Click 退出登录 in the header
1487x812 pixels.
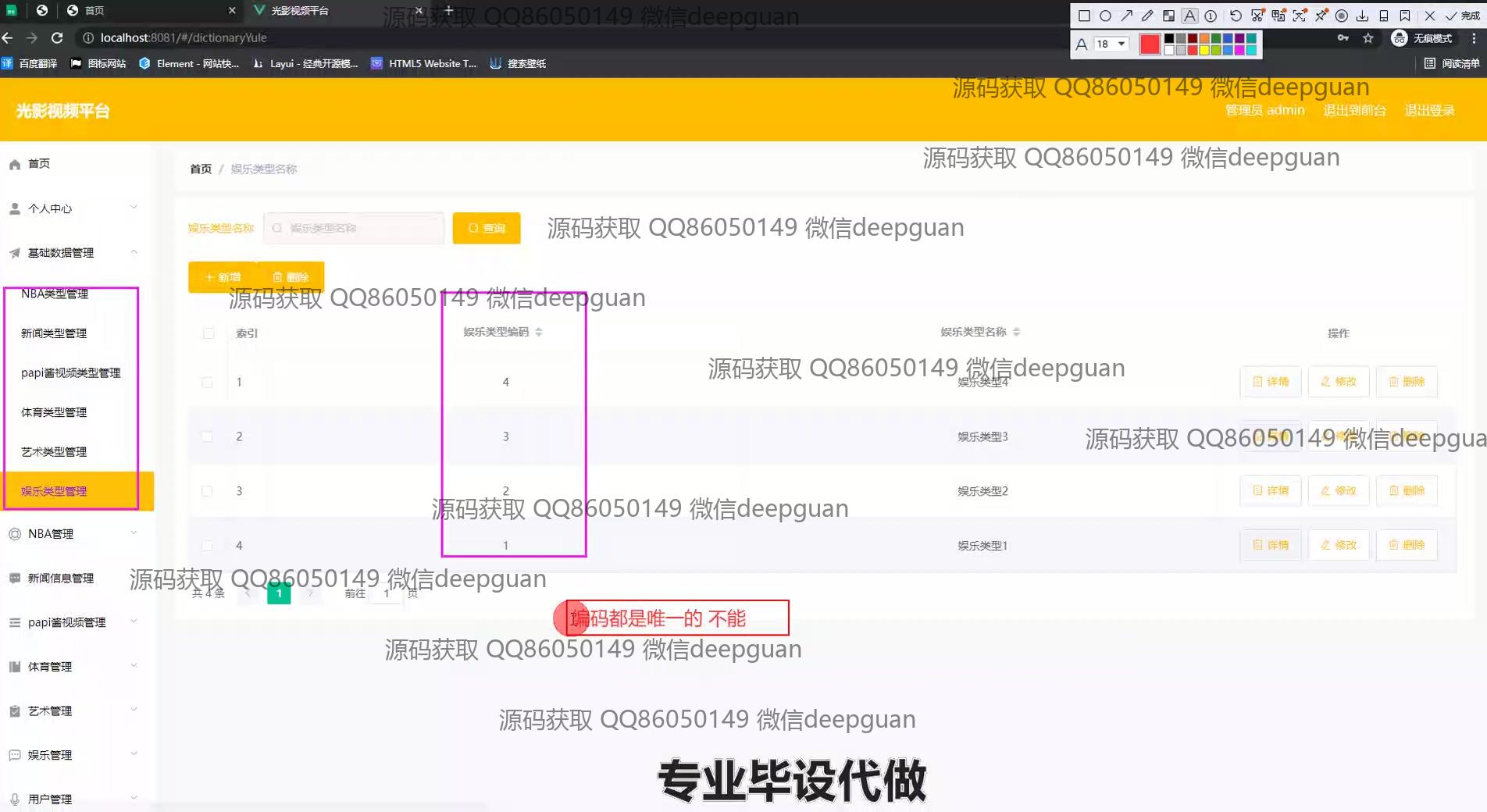1429,110
